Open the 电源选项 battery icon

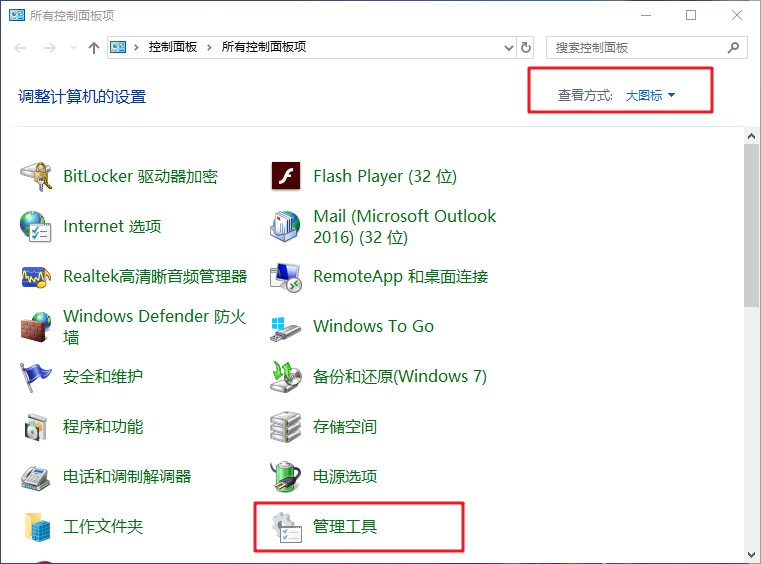[285, 476]
